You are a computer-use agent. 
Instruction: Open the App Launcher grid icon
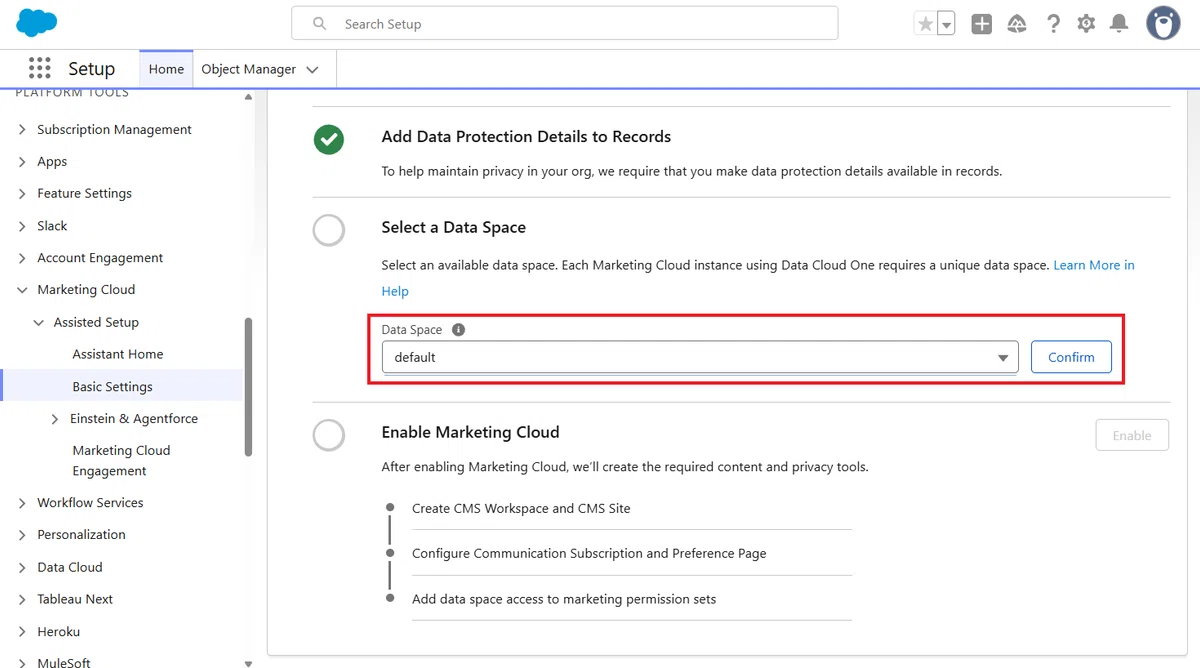pyautogui.click(x=39, y=68)
